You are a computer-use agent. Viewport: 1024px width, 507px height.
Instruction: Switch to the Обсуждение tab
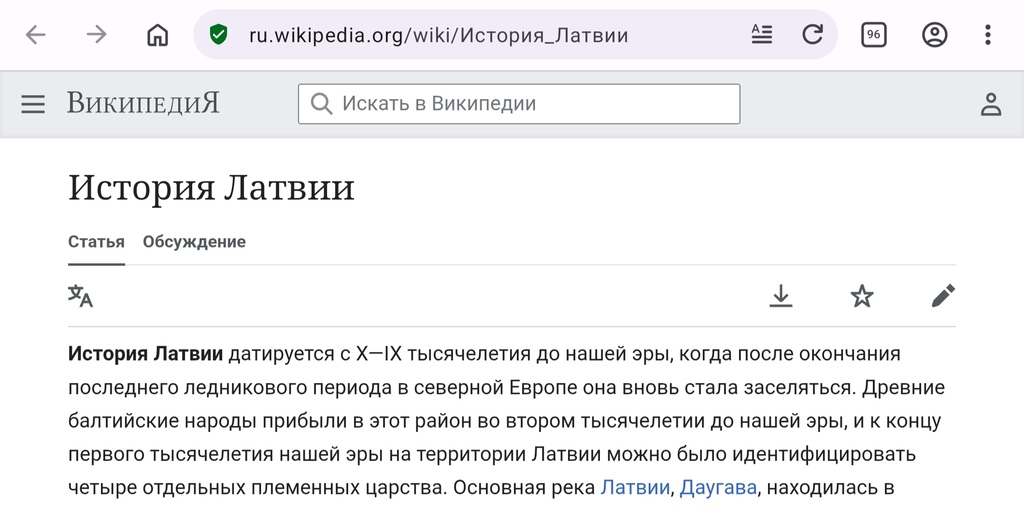point(195,242)
